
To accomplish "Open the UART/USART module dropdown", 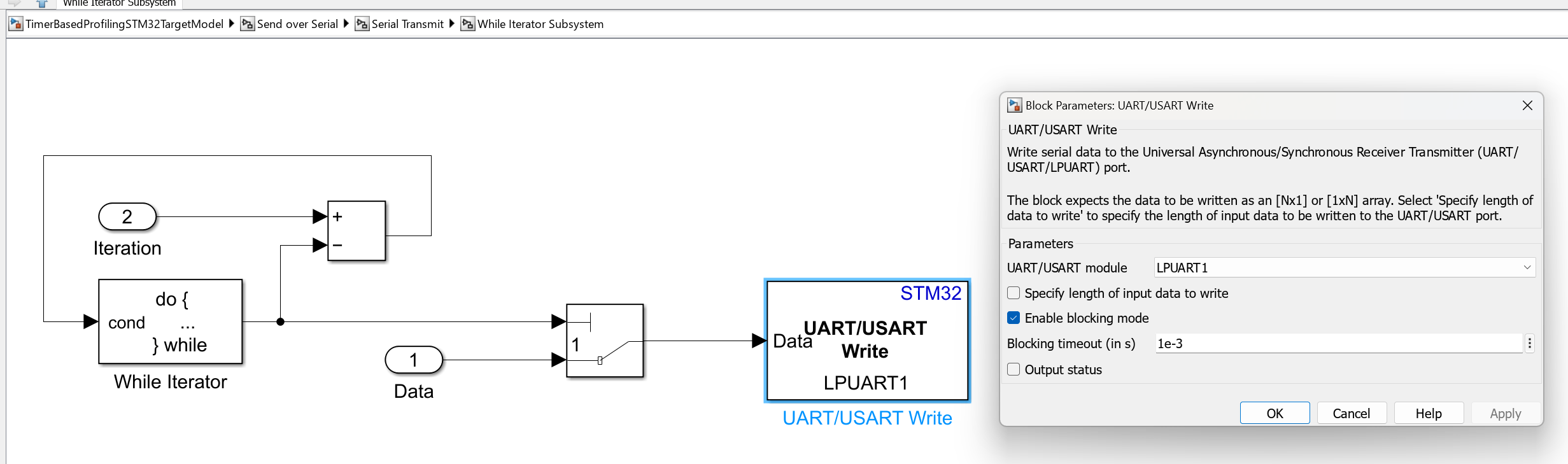I will point(1344,268).
